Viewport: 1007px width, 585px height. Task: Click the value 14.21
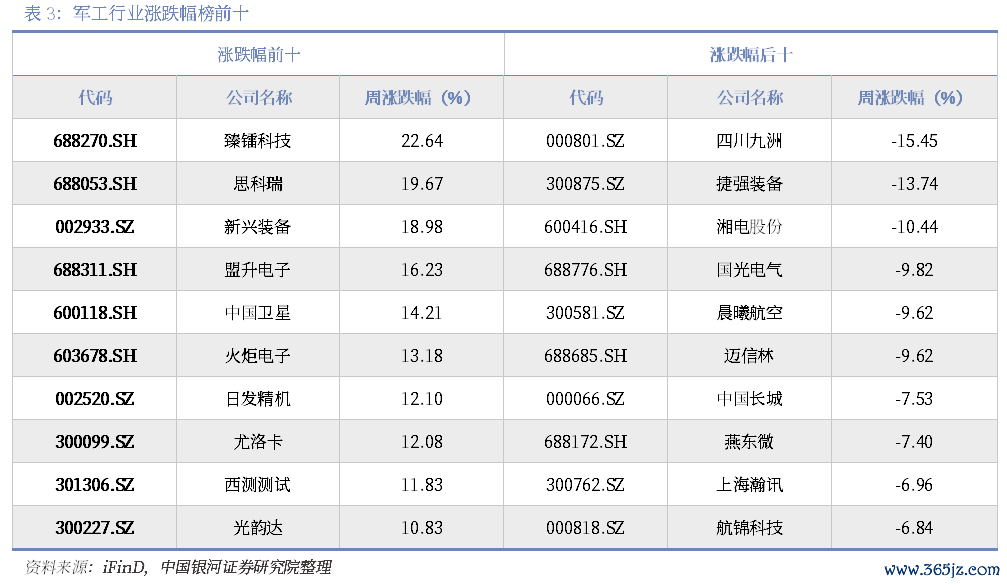pyautogui.click(x=422, y=313)
